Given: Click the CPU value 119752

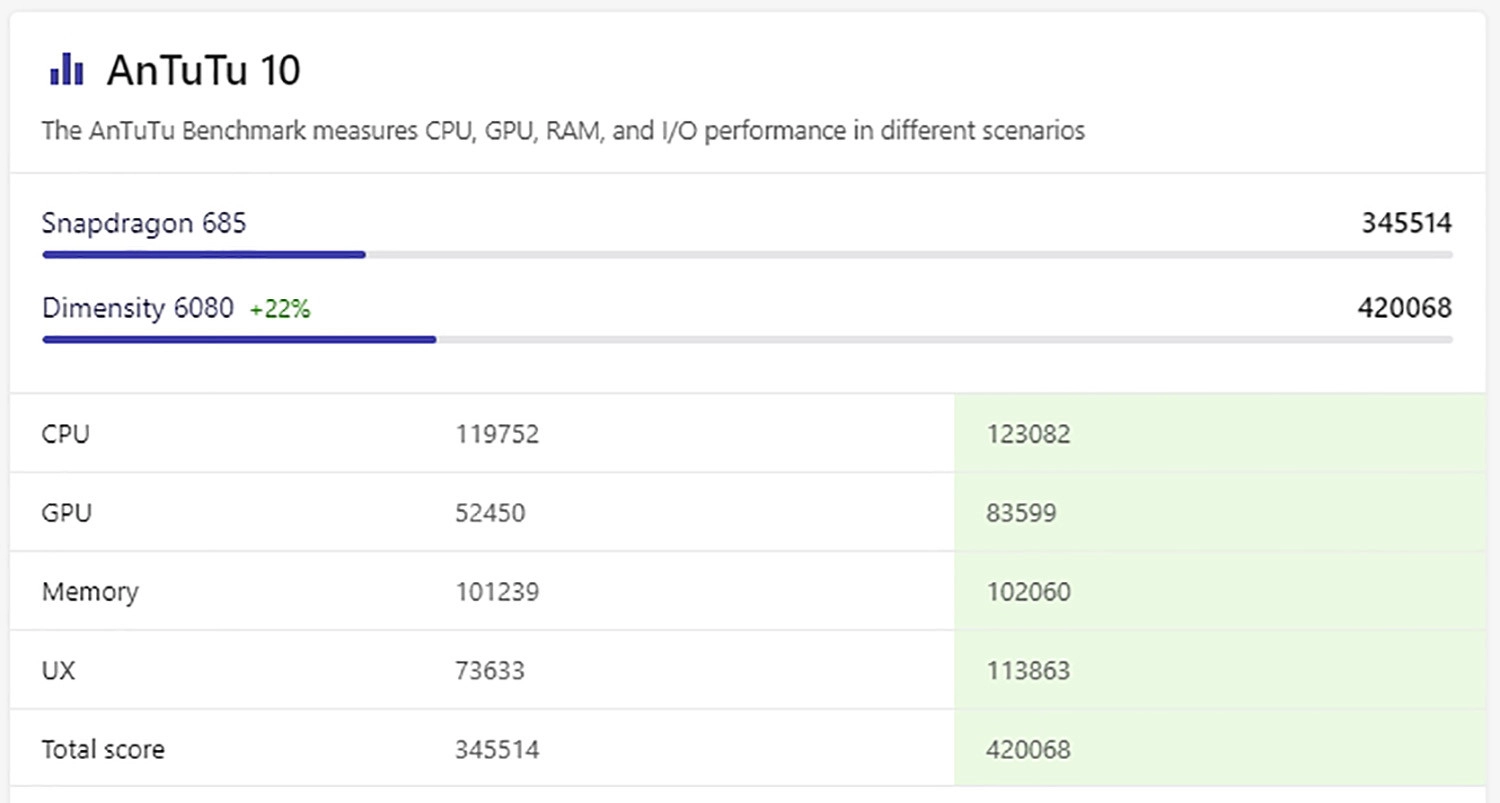Looking at the screenshot, I should point(497,434).
